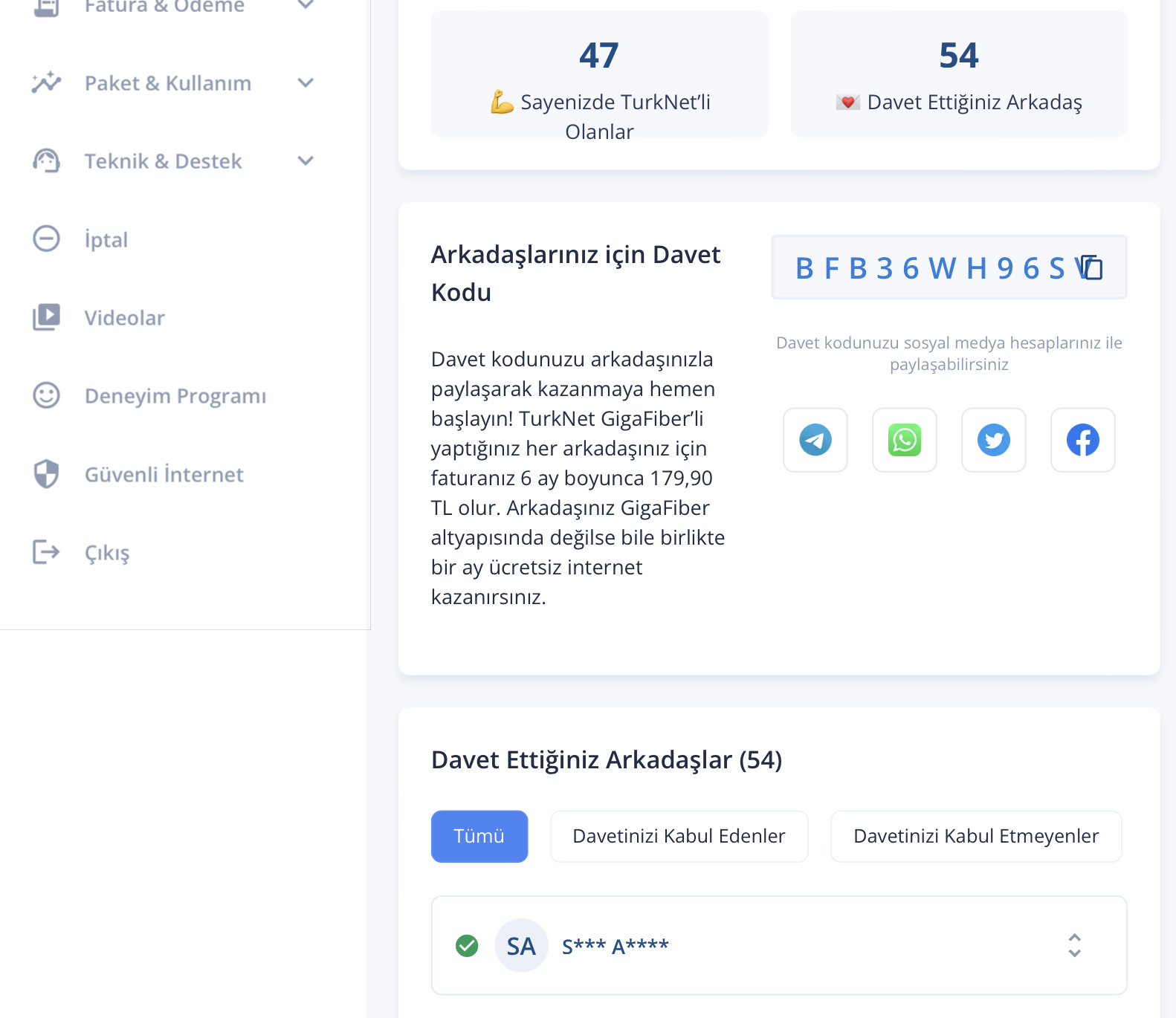Expand the Teknik & Destek menu chevron

coord(306,161)
